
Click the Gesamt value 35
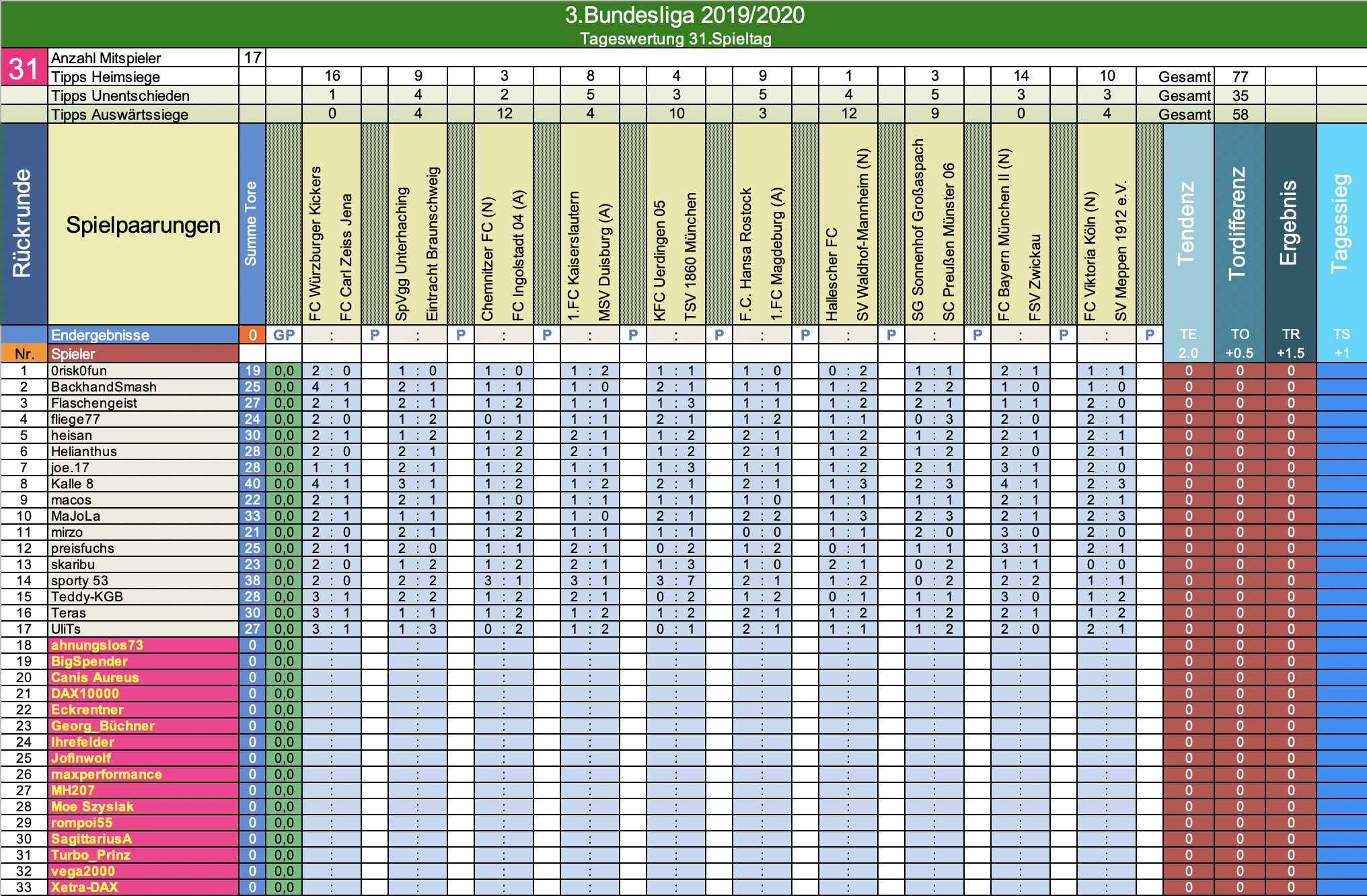(x=1240, y=96)
